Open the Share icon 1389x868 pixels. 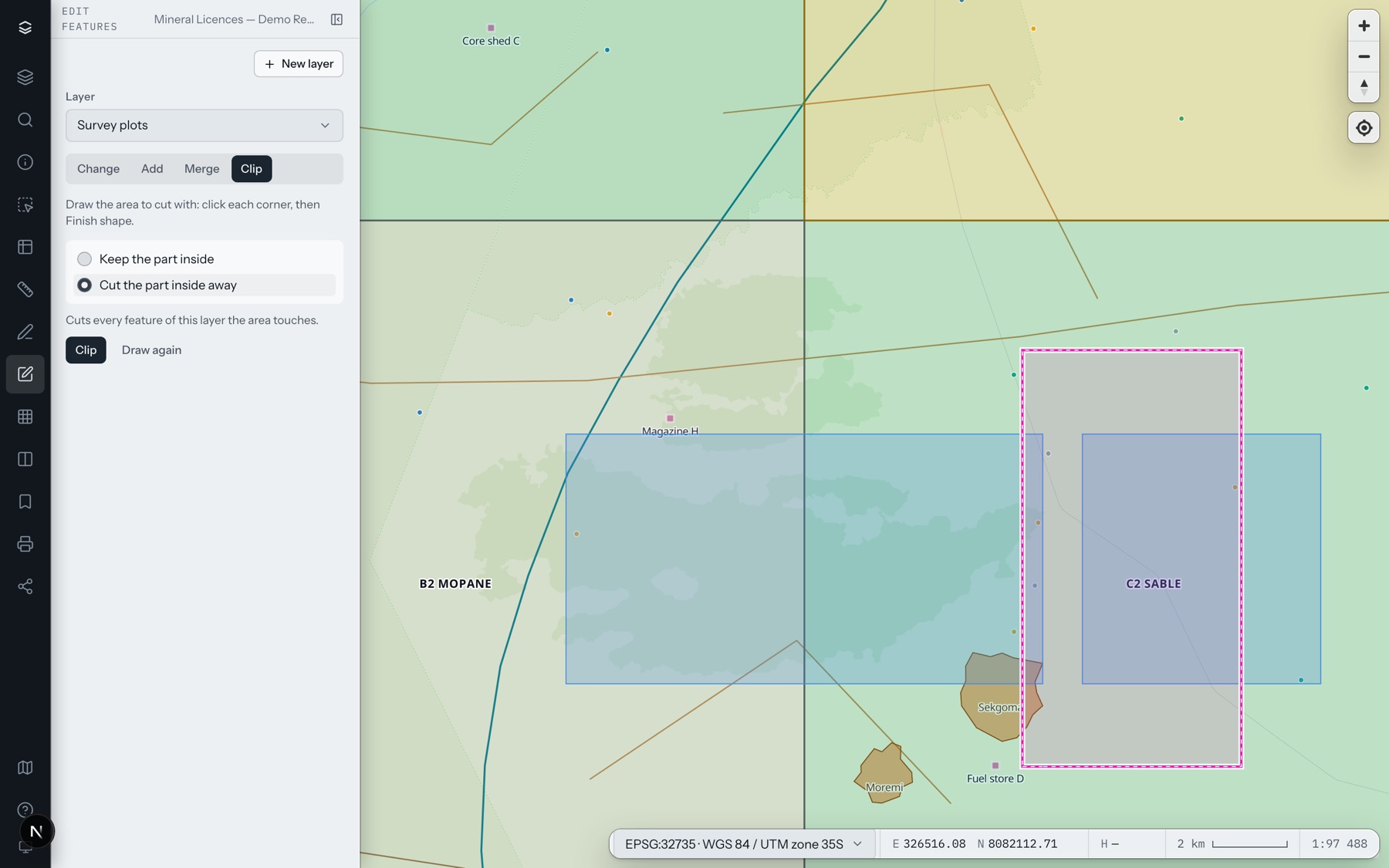tap(25, 586)
